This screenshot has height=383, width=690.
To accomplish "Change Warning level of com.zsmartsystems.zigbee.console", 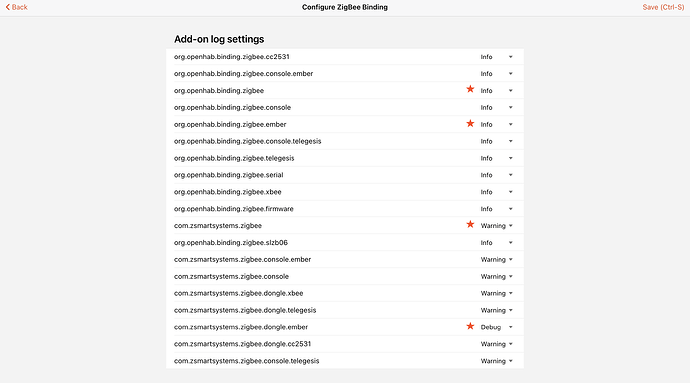I will (x=496, y=276).
